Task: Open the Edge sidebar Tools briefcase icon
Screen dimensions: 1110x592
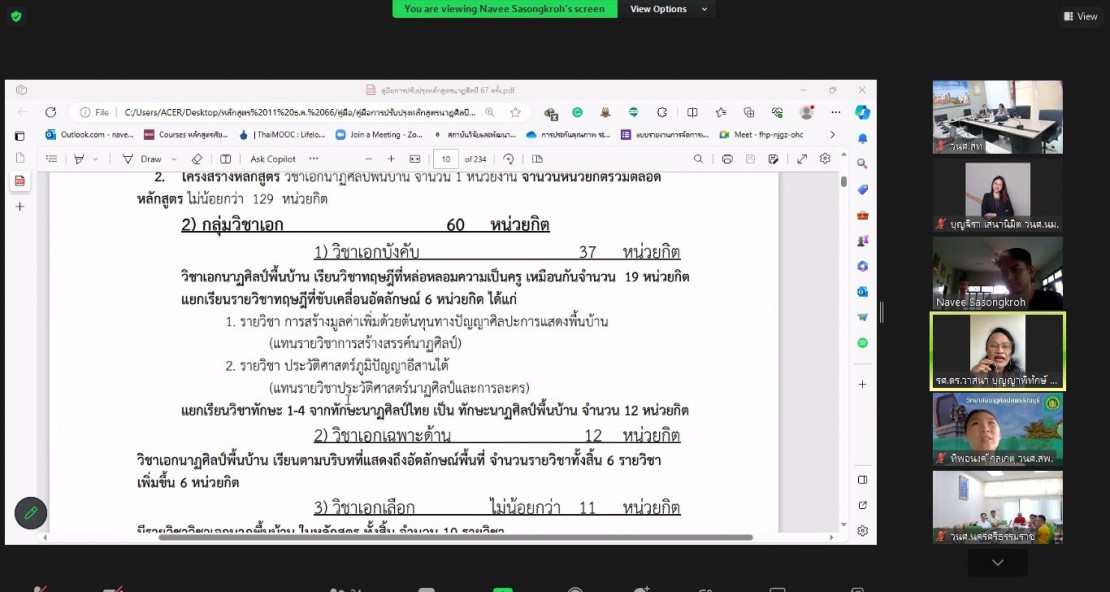Action: (862, 215)
